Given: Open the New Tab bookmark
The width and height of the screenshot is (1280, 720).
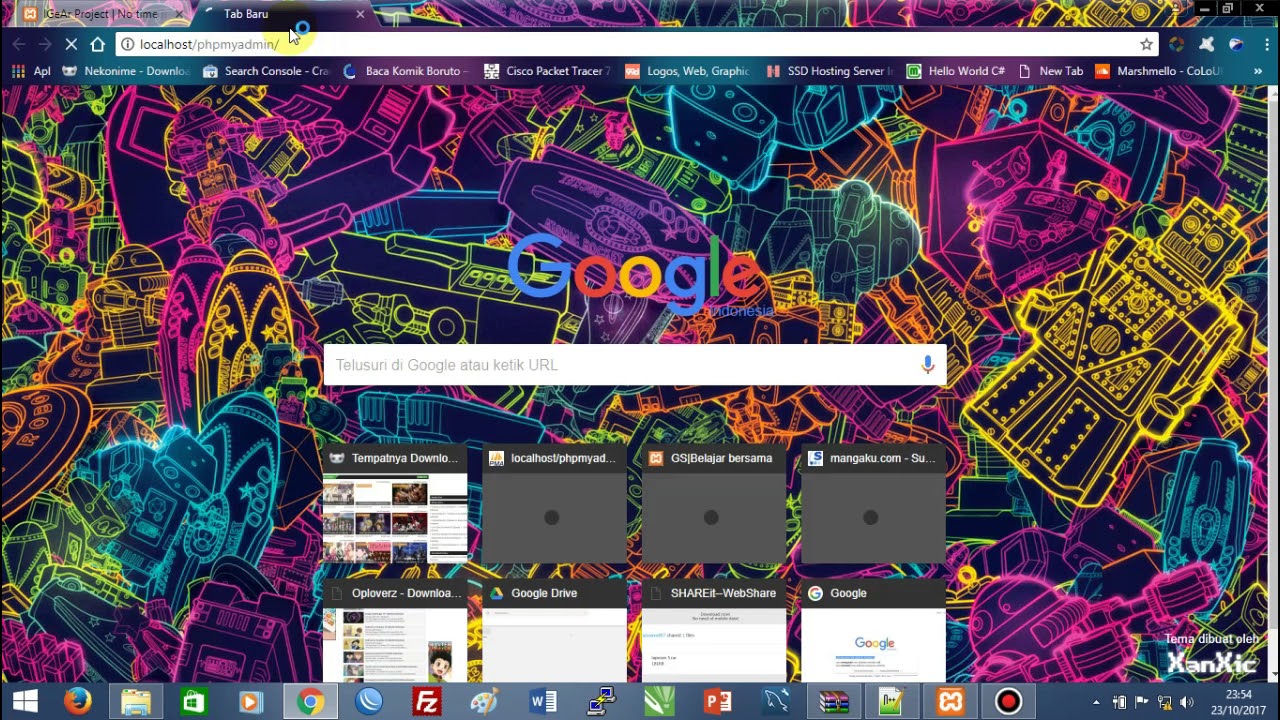Looking at the screenshot, I should (x=1050, y=71).
